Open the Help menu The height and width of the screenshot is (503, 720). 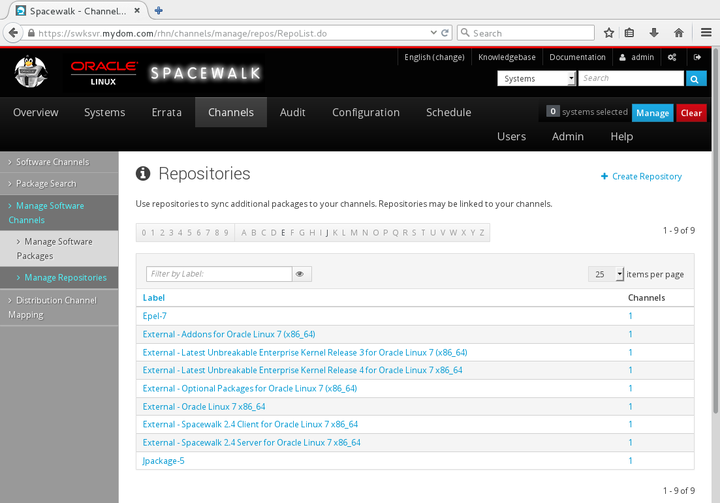coord(622,136)
